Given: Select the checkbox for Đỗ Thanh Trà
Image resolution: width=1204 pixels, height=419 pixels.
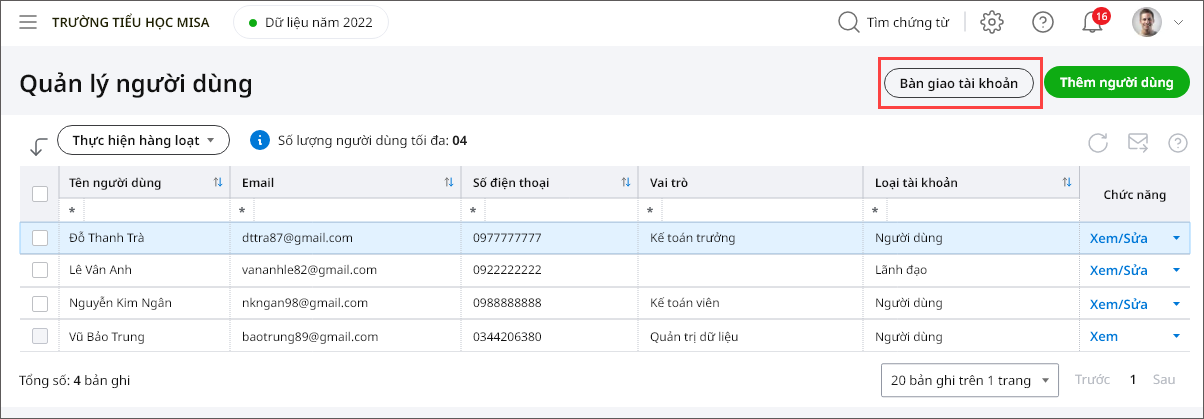Looking at the screenshot, I should [40, 238].
